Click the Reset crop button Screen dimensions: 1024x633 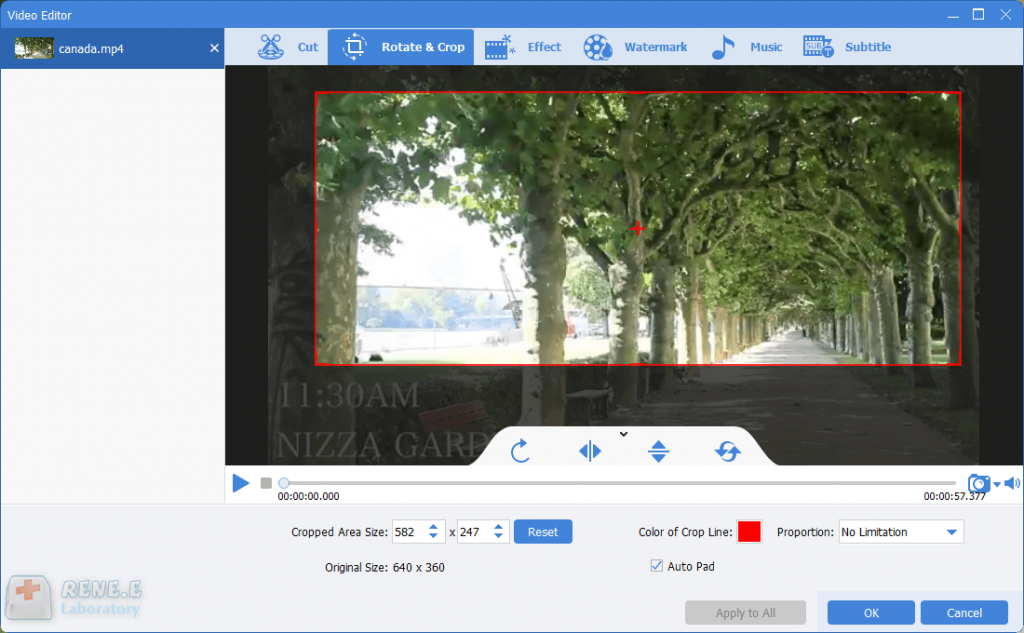point(543,532)
